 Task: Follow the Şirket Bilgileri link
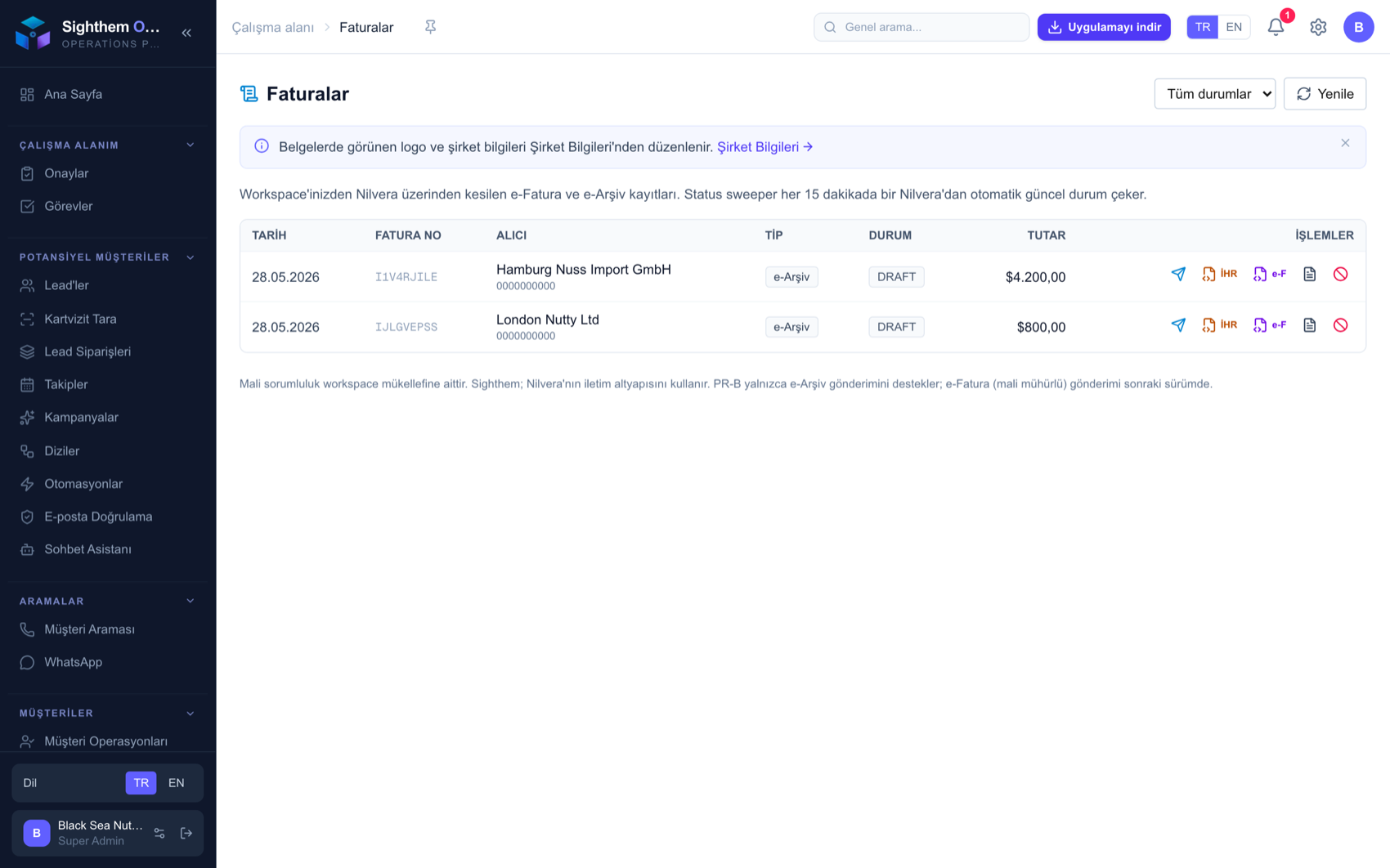pyautogui.click(x=764, y=147)
